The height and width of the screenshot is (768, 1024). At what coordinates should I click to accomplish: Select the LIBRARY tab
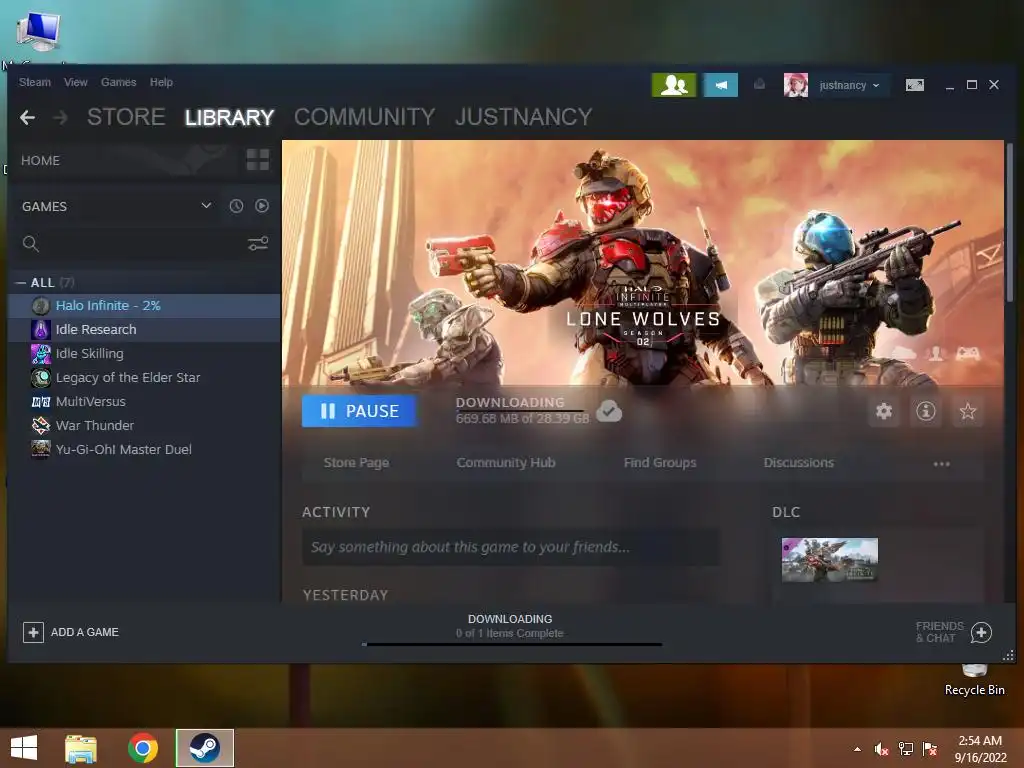coord(229,117)
